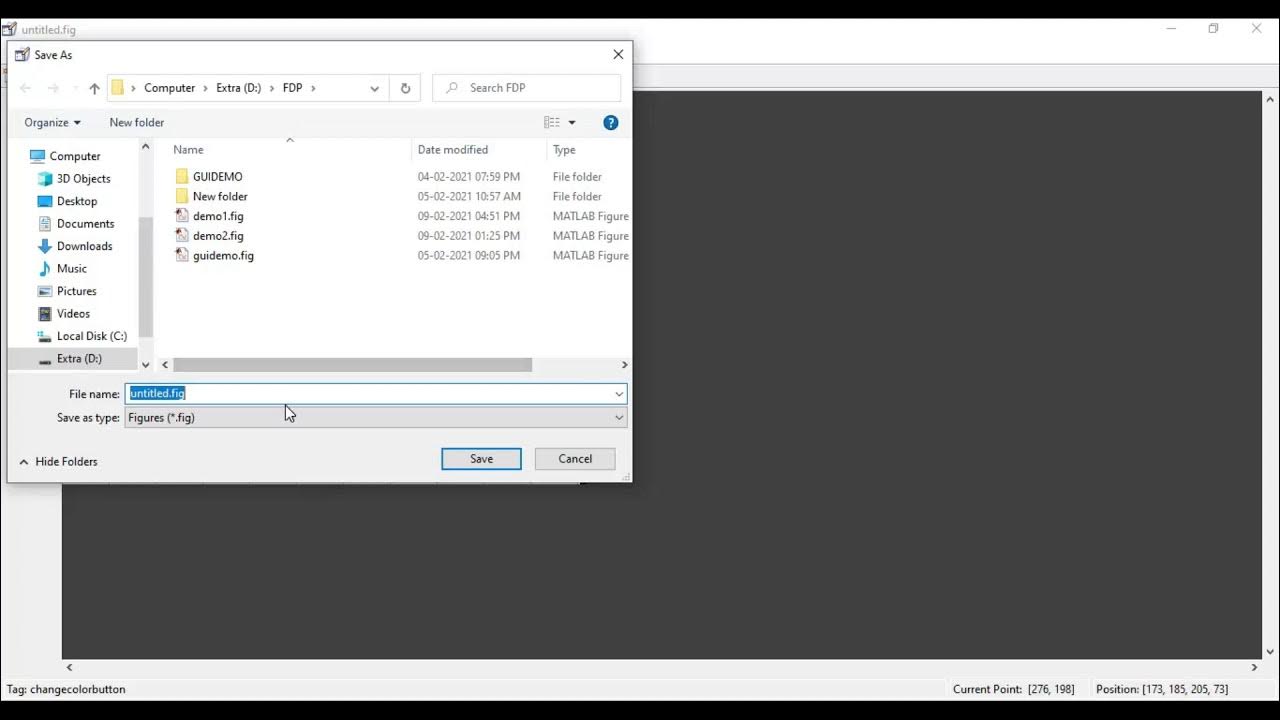The image size is (1280, 720).
Task: Go up one folder level
Action: (x=94, y=88)
